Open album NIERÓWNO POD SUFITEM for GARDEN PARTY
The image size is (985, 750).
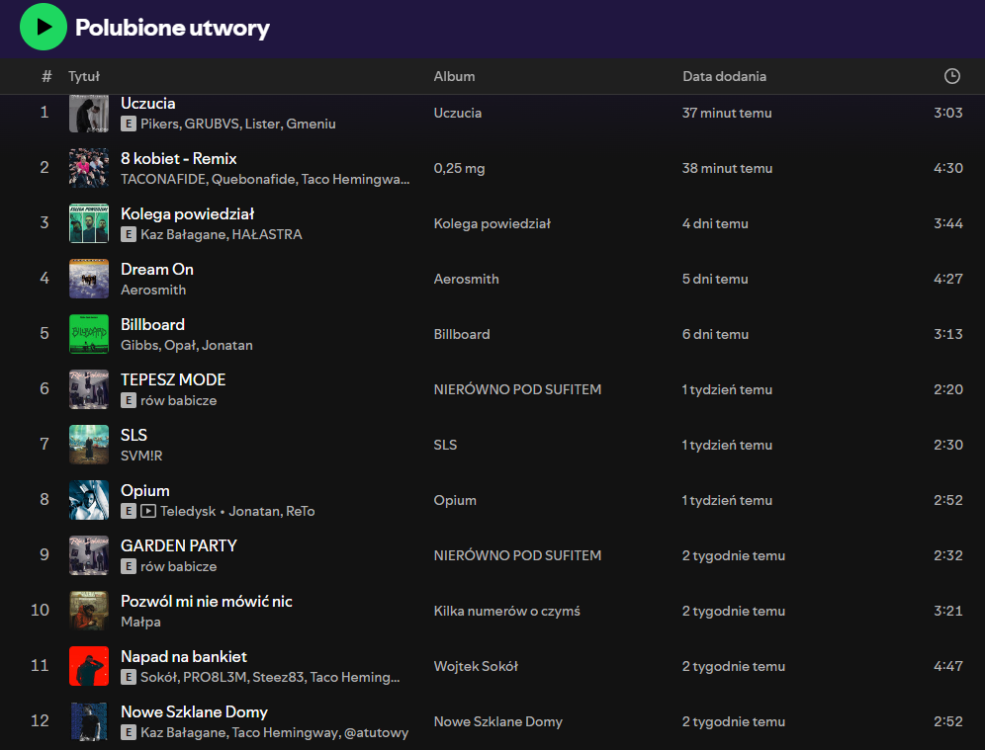click(517, 555)
